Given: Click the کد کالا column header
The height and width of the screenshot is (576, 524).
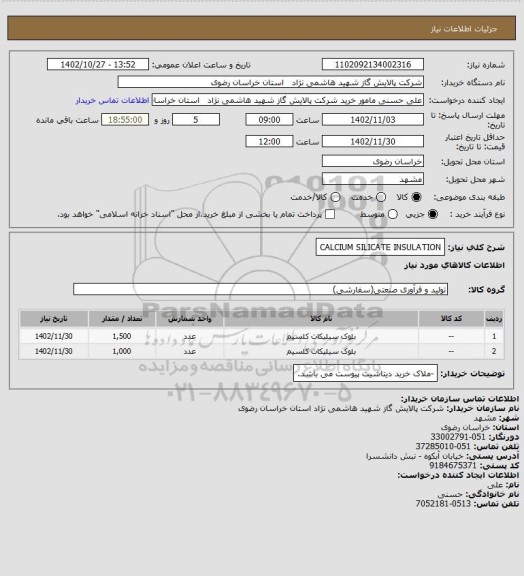Looking at the screenshot, I should pyautogui.click(x=451, y=318).
